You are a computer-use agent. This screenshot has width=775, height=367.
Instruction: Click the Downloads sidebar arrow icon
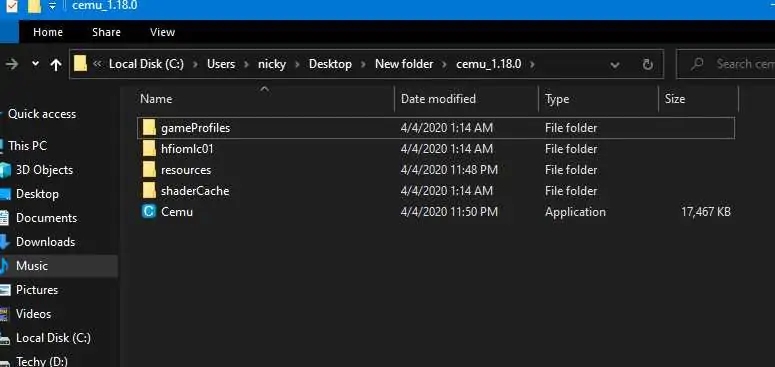[4, 242]
